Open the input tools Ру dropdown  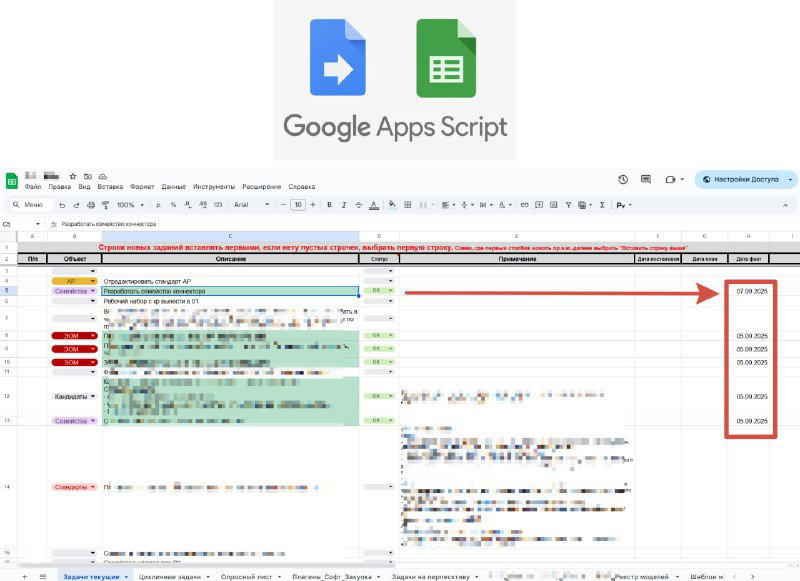point(623,205)
